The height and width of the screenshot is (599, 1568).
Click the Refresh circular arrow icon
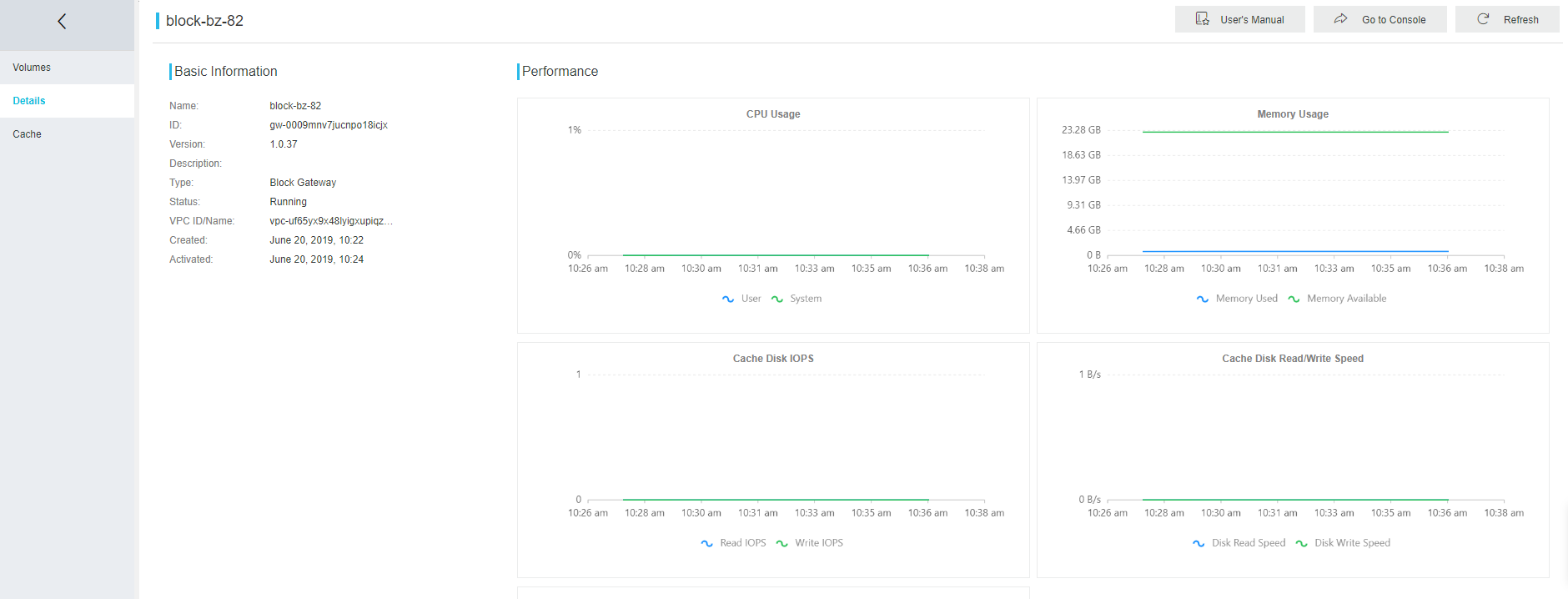pyautogui.click(x=1483, y=18)
